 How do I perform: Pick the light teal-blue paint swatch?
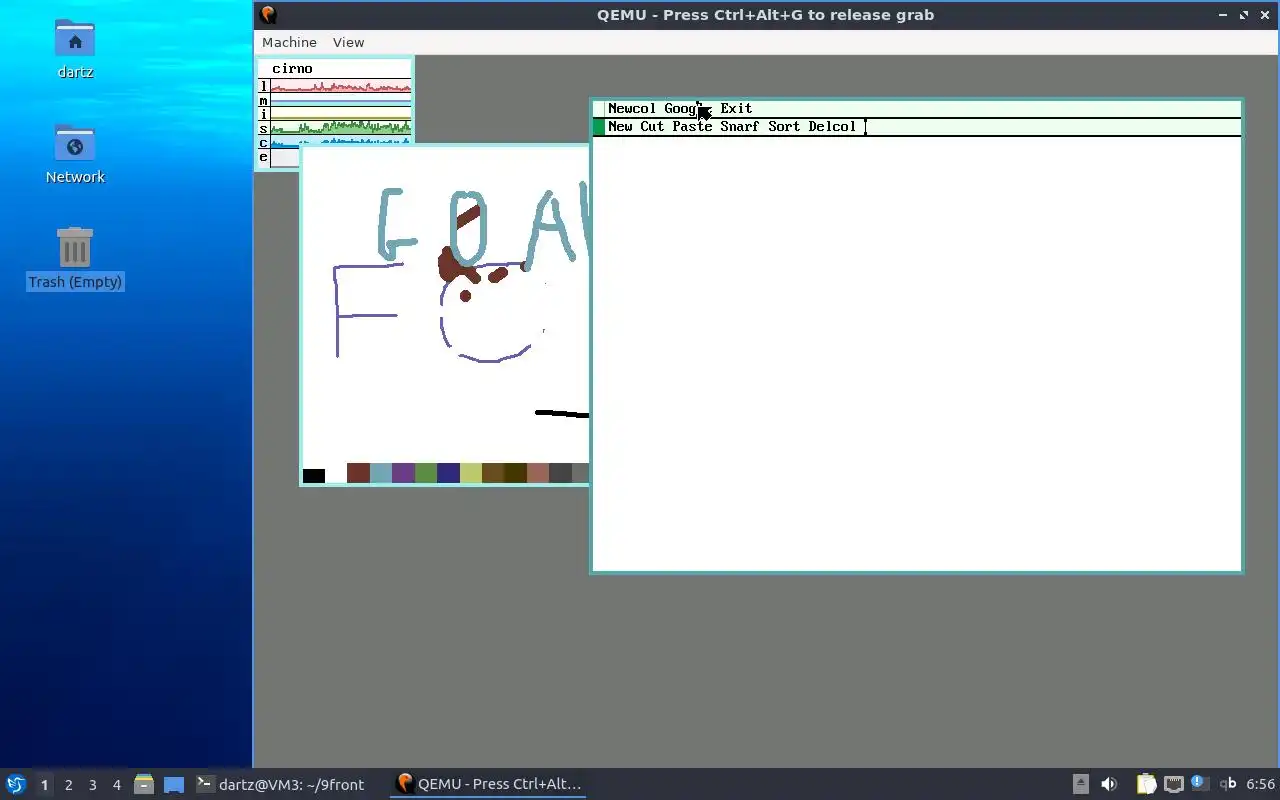pyautogui.click(x=381, y=474)
